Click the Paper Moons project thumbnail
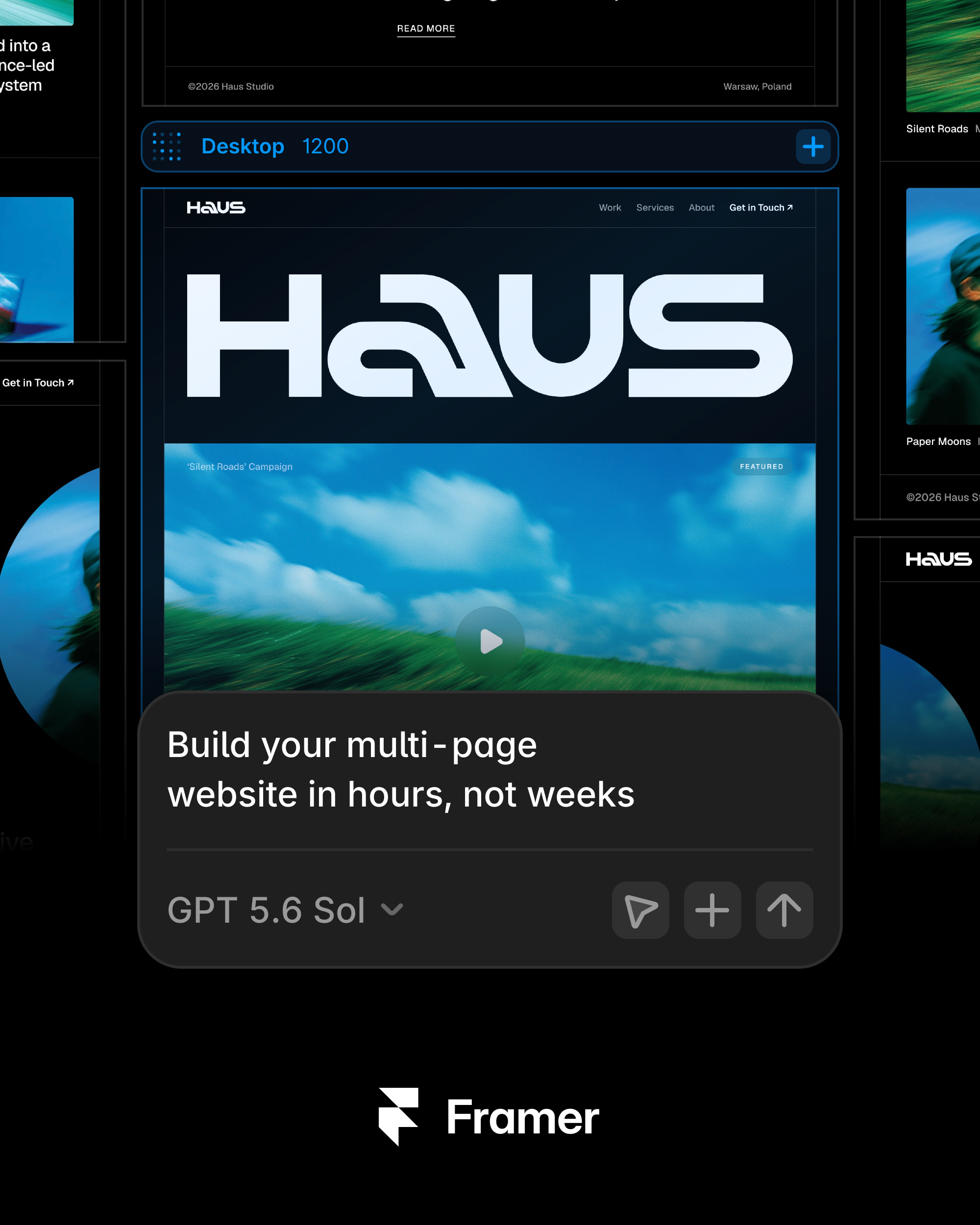The width and height of the screenshot is (980, 1225). (943, 306)
